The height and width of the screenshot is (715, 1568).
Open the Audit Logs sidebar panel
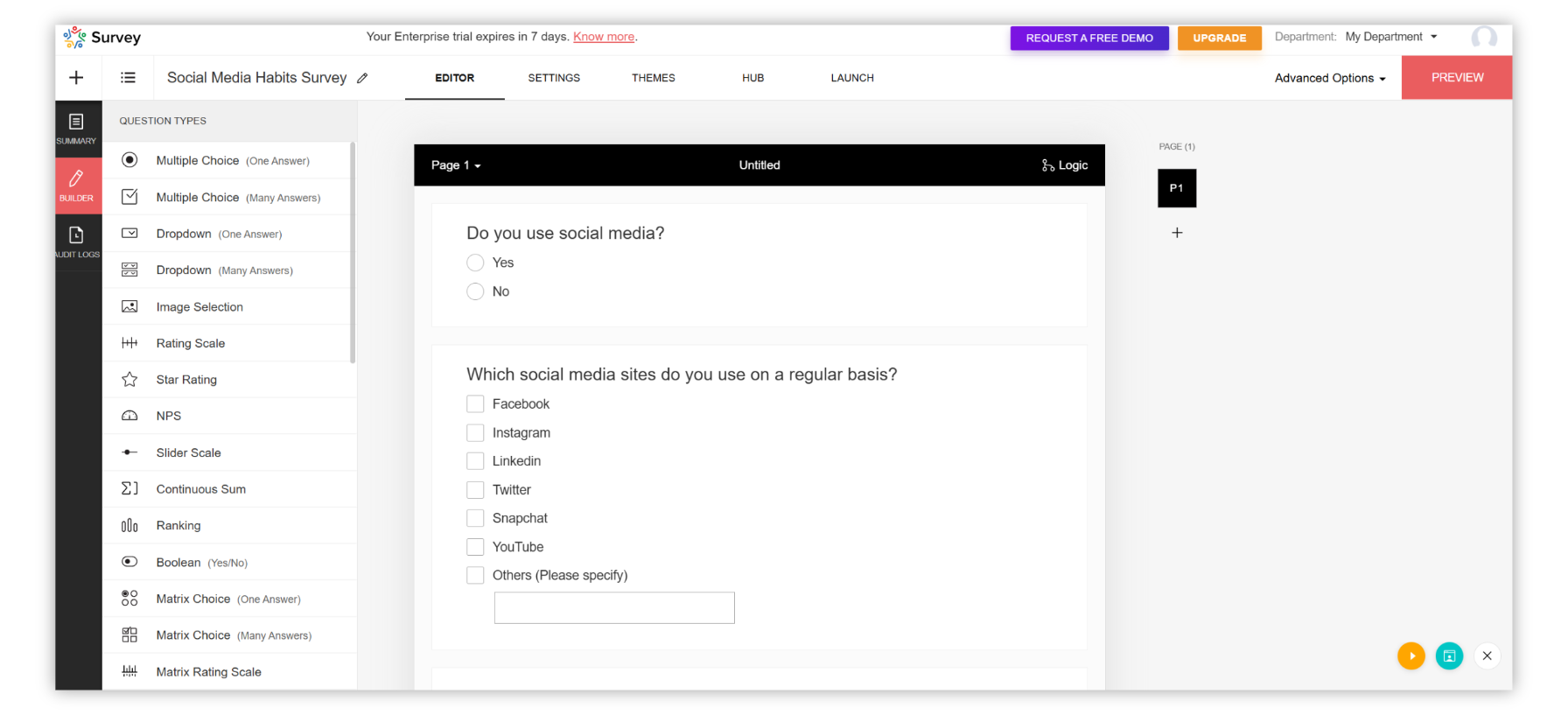(77, 242)
